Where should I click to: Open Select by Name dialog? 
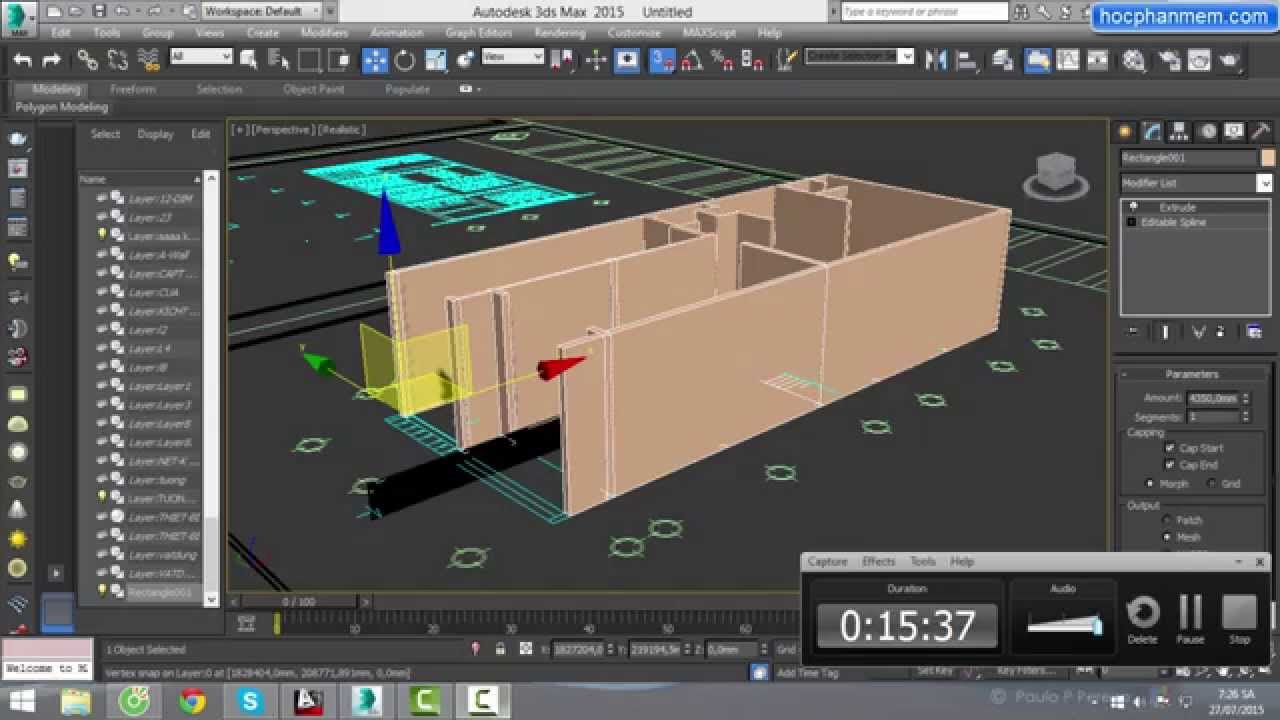tap(277, 61)
